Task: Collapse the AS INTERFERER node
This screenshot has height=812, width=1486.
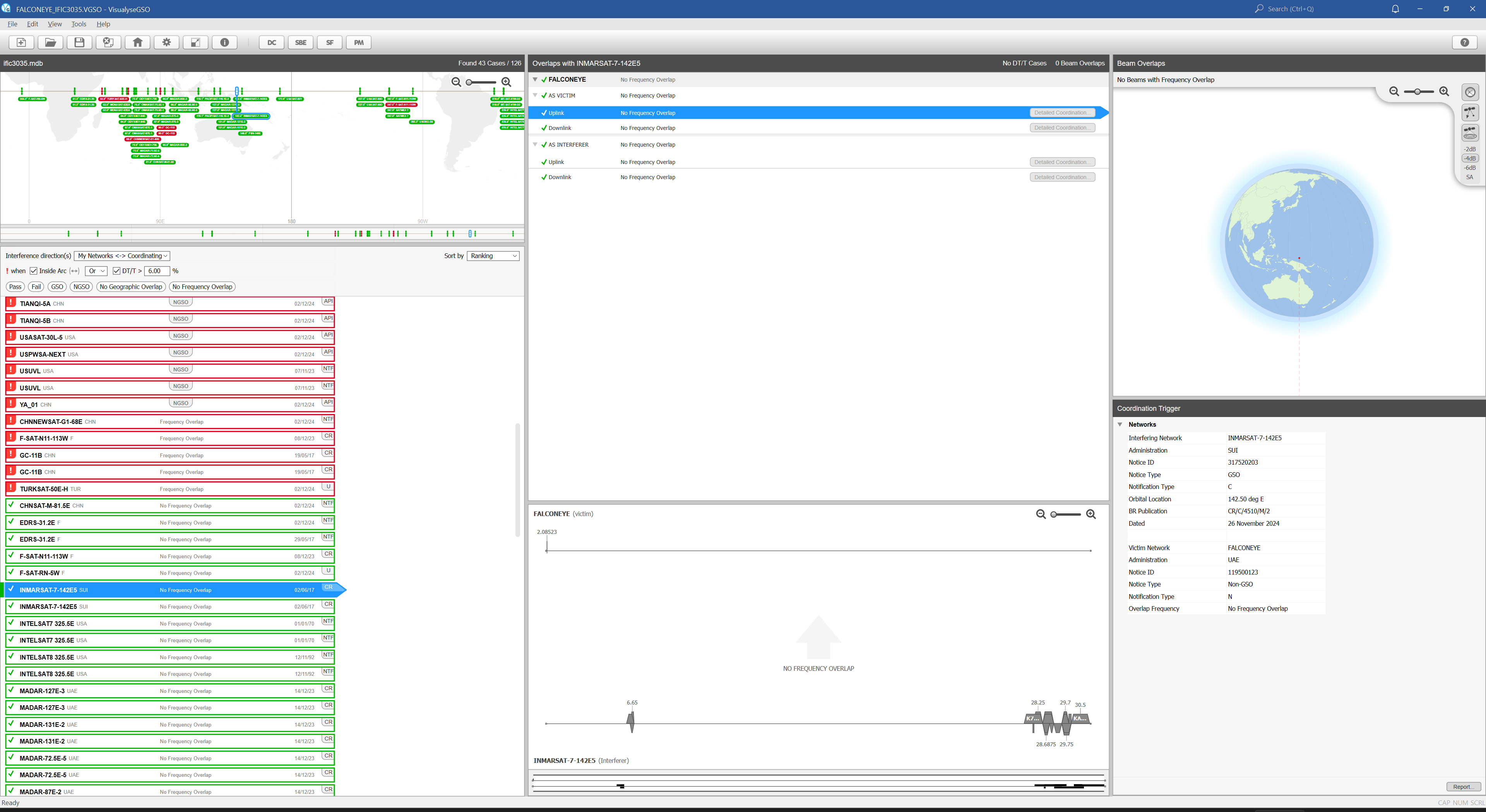Action: [x=535, y=145]
